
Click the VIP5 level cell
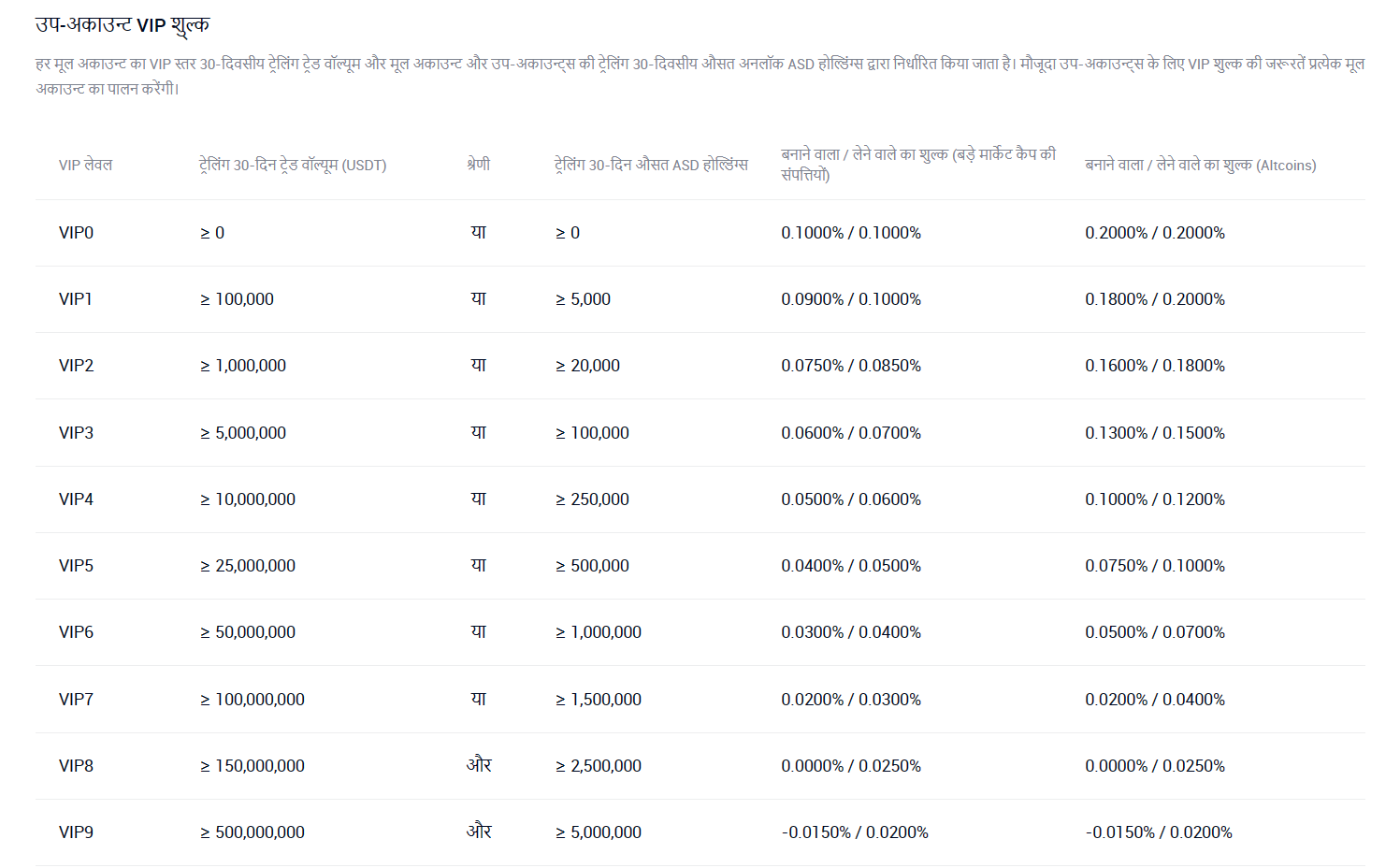pos(76,566)
